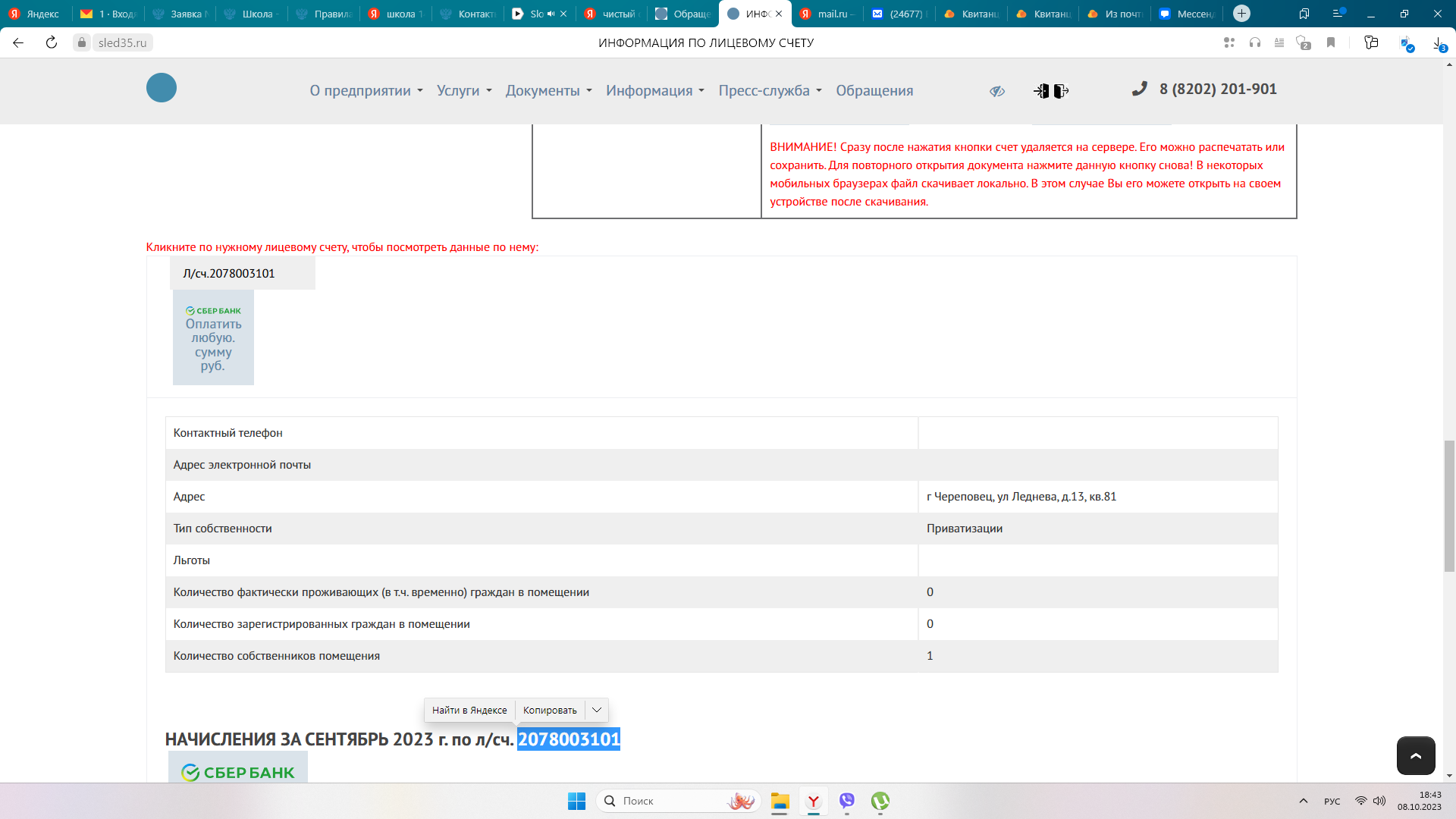
Task: Click the round blue site logo
Action: pyautogui.click(x=162, y=88)
